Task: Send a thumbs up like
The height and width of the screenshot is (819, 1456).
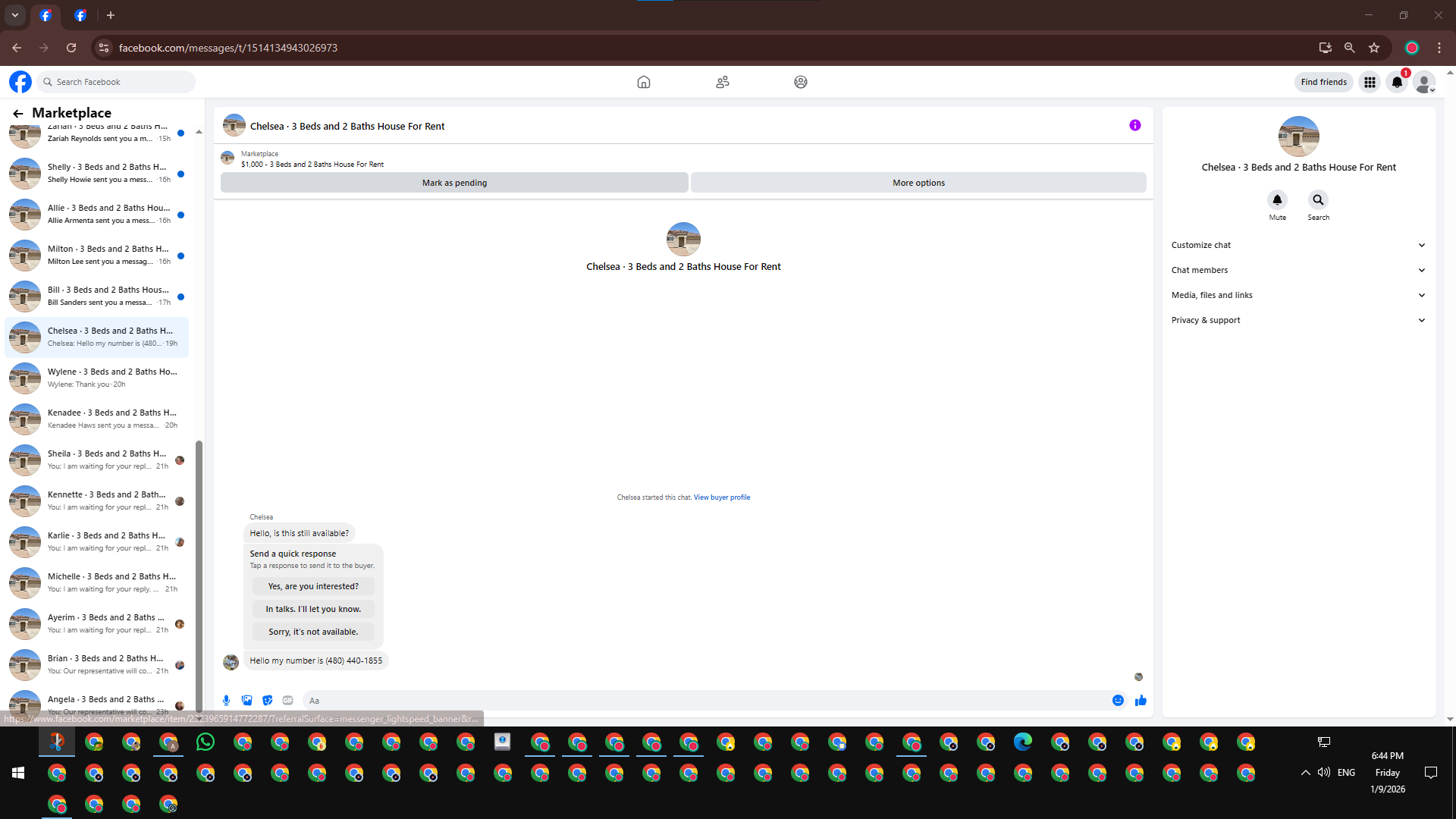Action: point(1141,701)
